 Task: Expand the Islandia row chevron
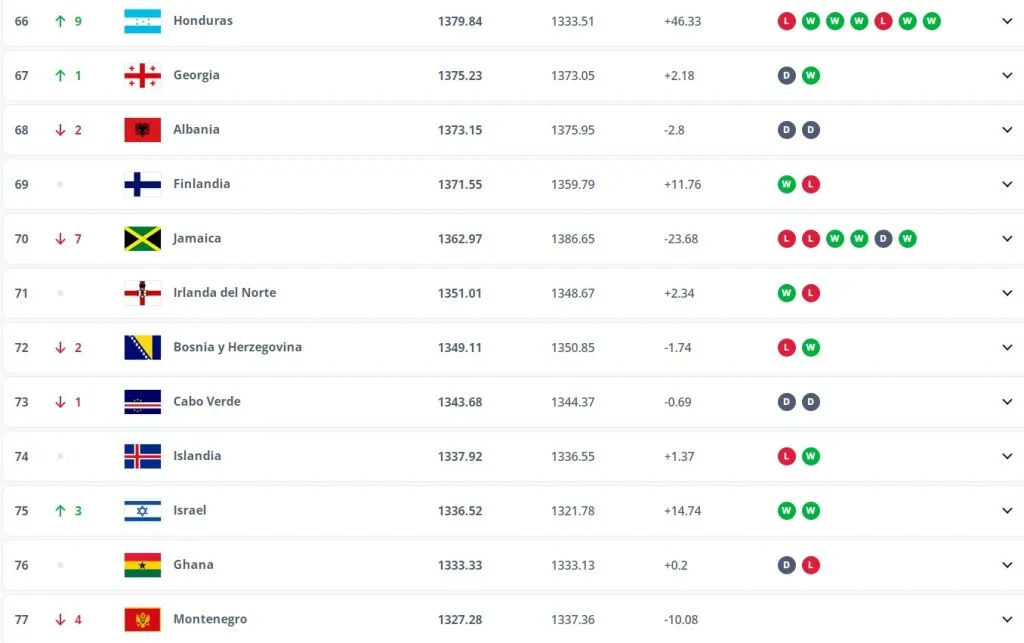1007,456
